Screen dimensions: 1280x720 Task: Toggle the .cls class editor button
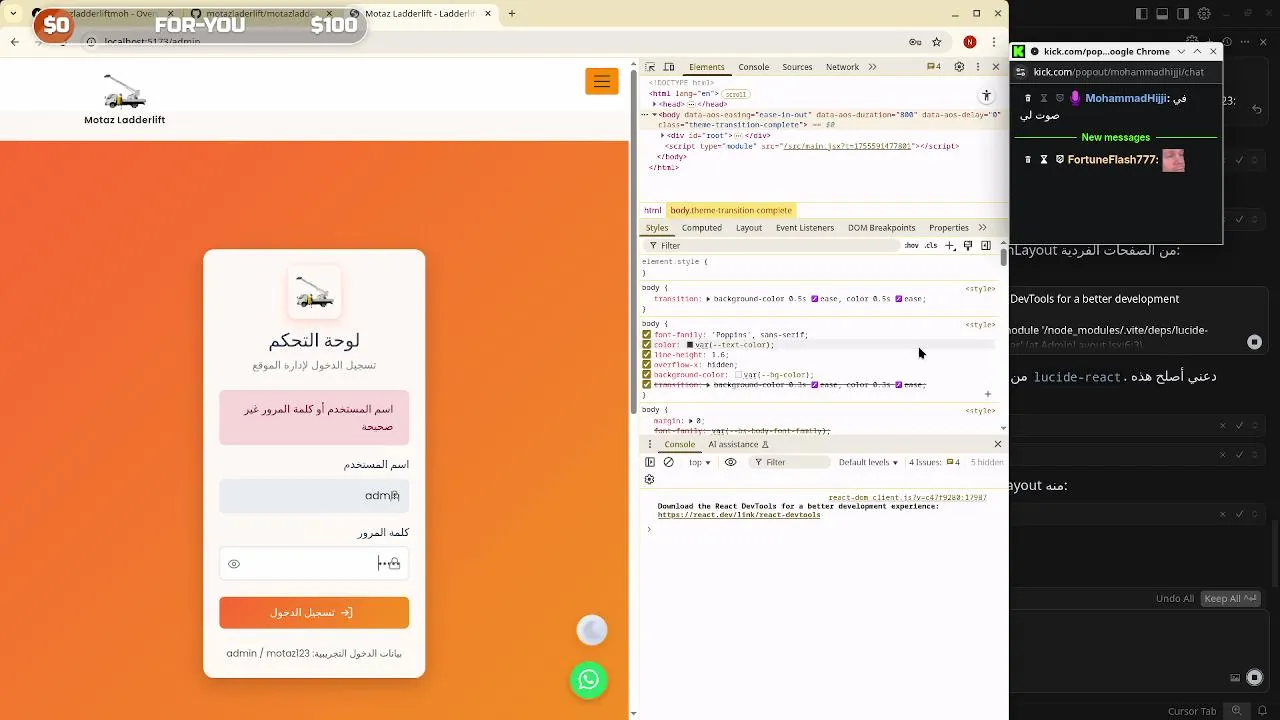click(x=931, y=246)
